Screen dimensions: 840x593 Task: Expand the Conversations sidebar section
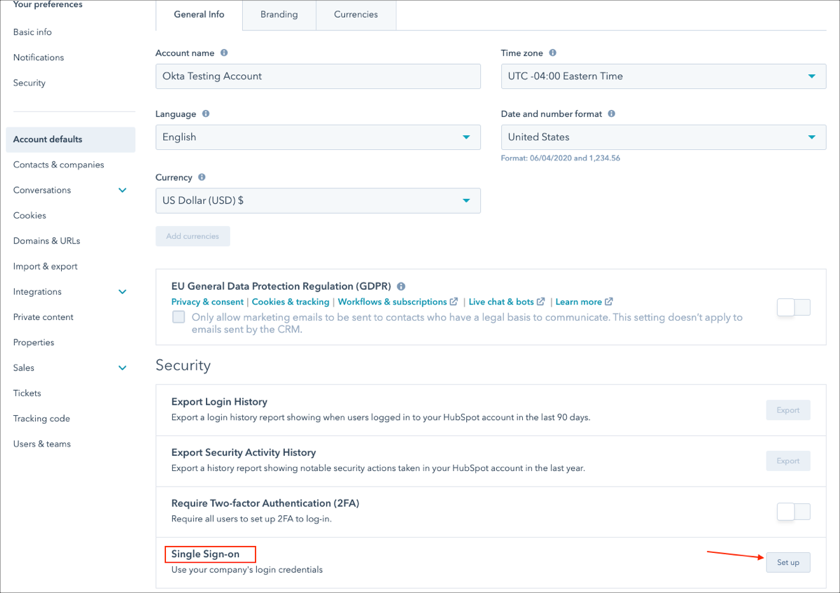[x=122, y=190]
